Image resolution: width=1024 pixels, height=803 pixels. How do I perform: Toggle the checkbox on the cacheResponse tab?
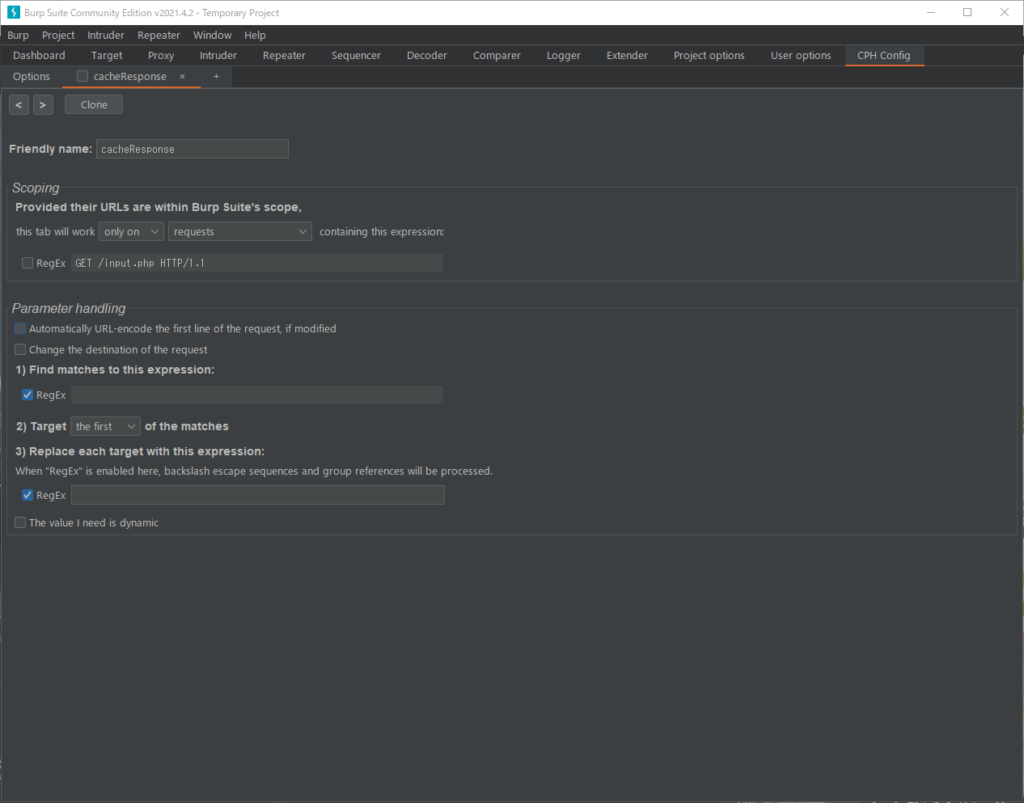coord(82,76)
